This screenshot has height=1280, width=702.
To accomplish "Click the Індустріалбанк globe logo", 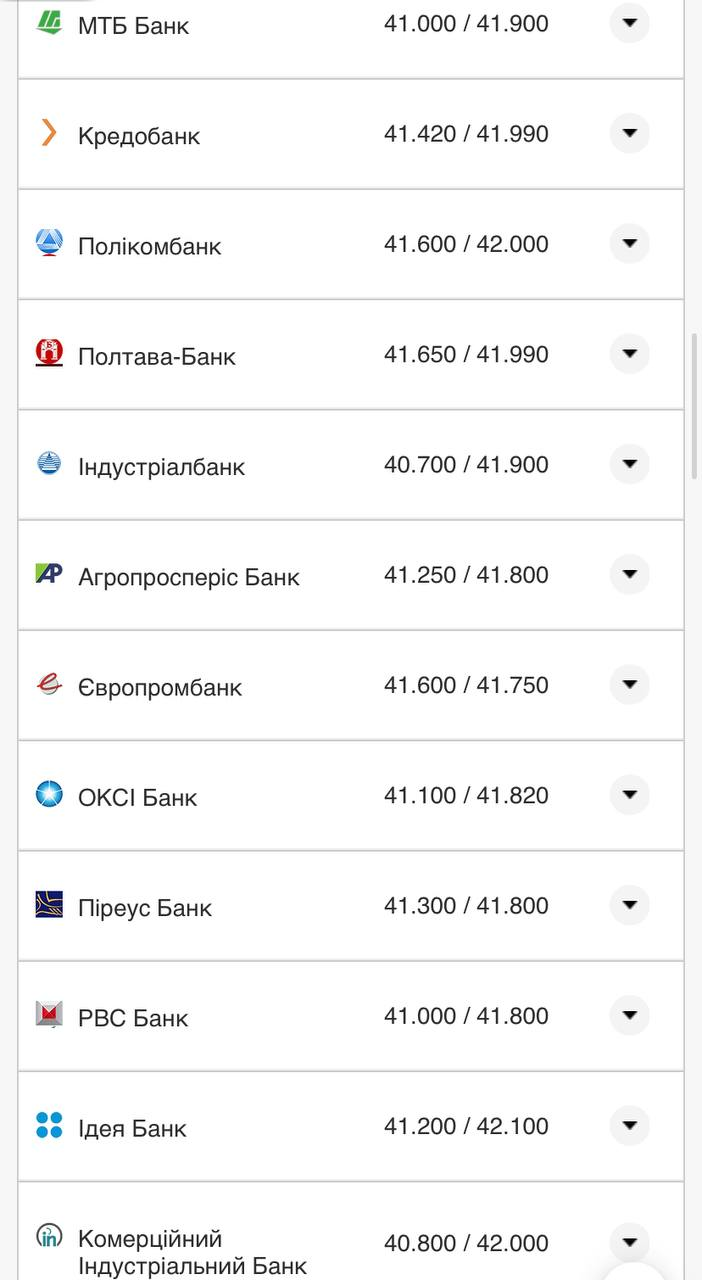I will point(49,464).
